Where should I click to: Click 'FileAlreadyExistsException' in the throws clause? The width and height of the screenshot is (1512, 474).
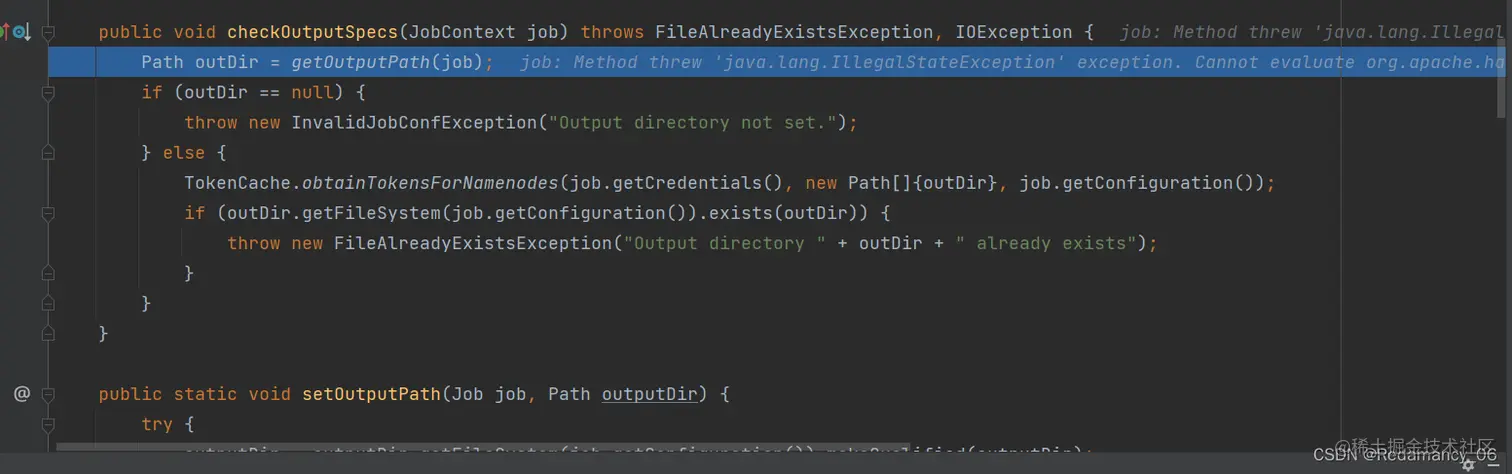pyautogui.click(x=795, y=33)
